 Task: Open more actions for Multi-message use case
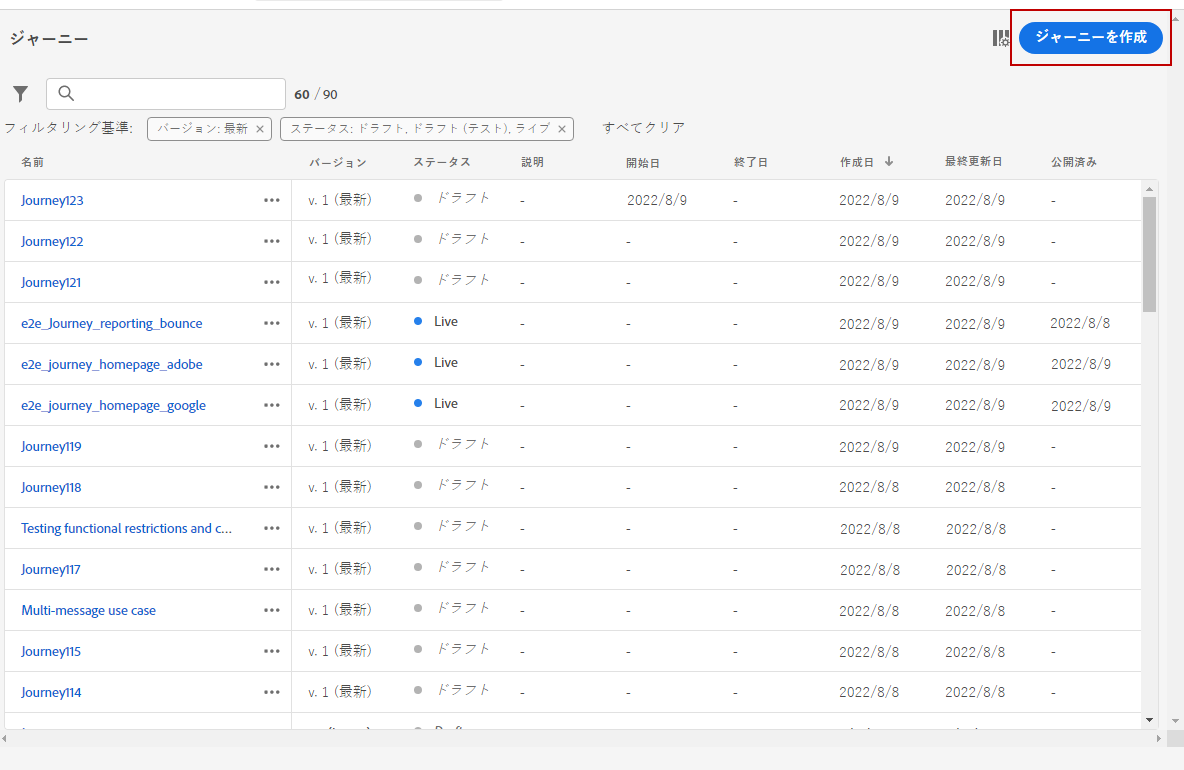tap(272, 610)
